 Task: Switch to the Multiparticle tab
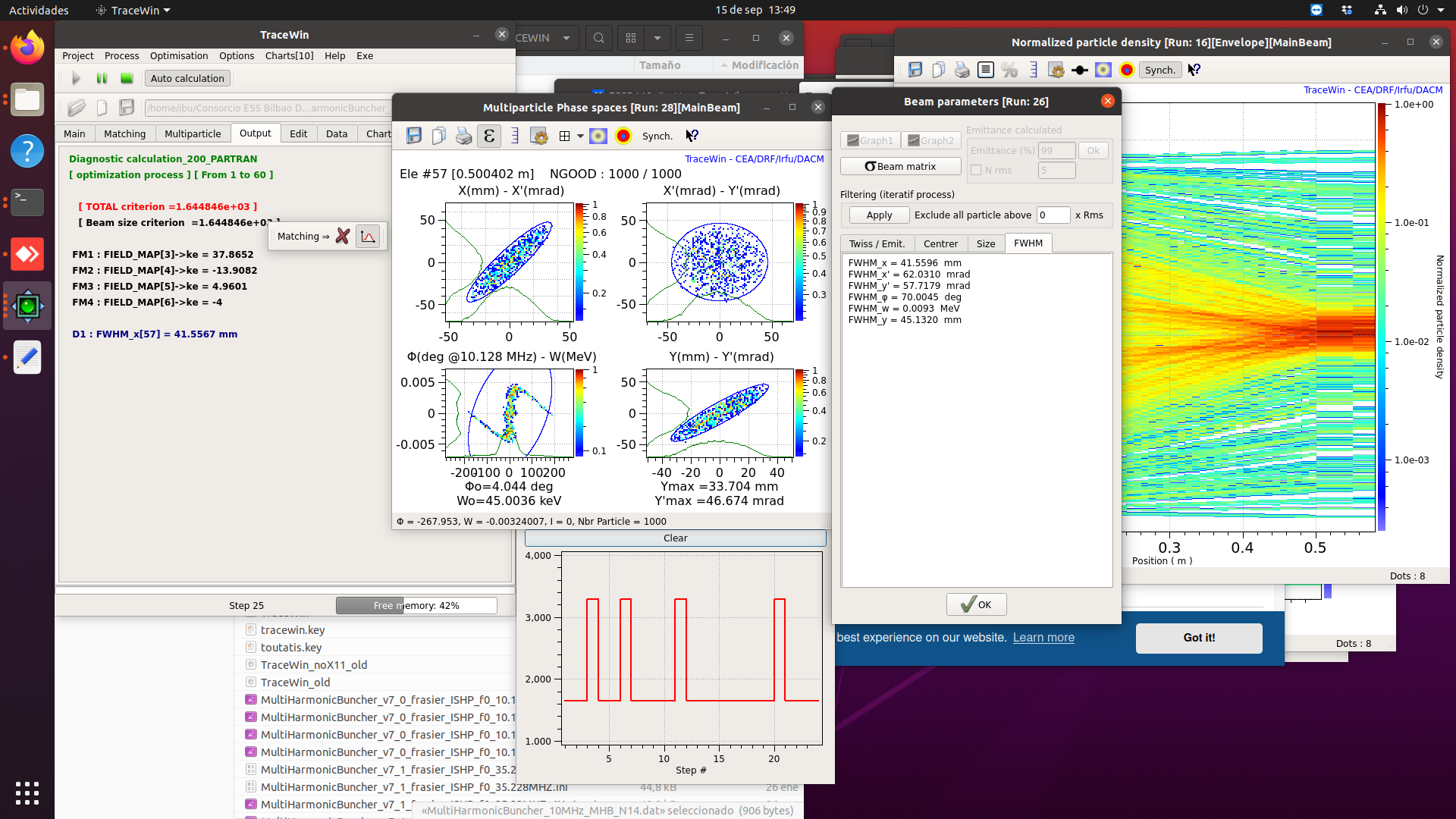click(193, 133)
